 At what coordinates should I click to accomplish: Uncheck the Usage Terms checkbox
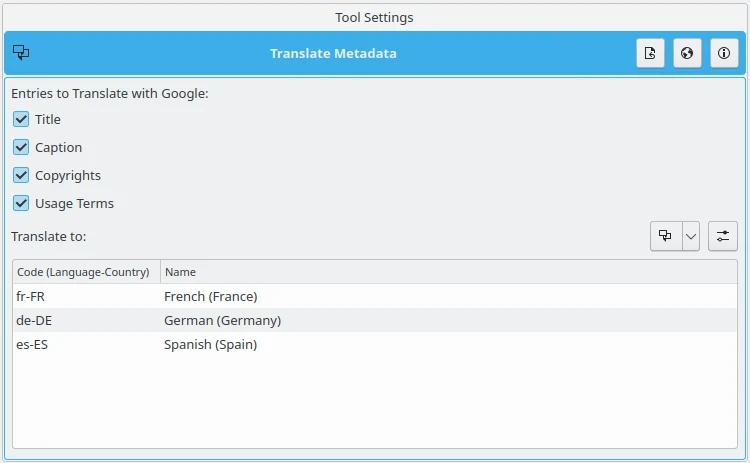[21, 203]
